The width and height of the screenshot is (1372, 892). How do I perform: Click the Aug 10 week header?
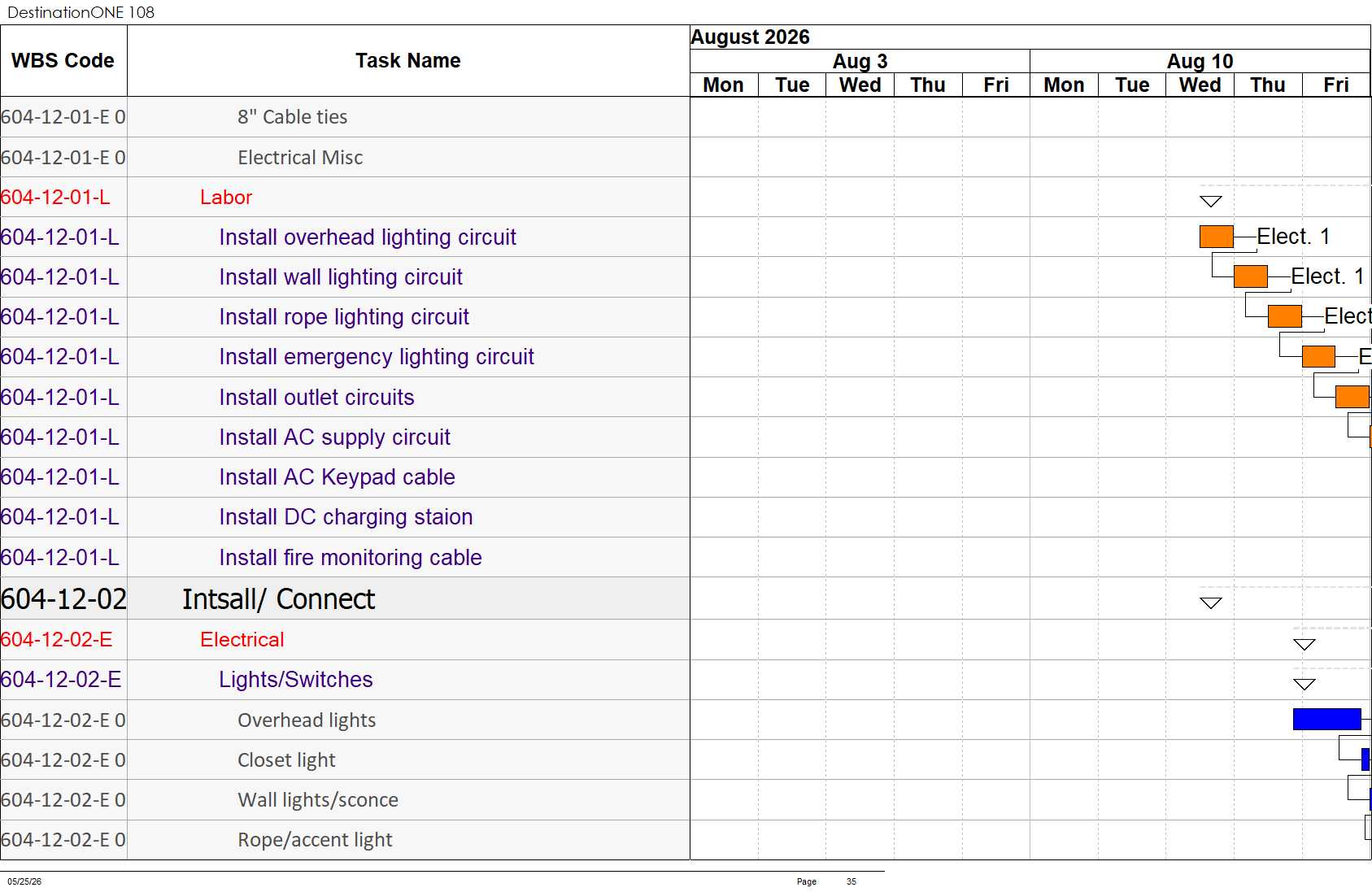[x=1200, y=62]
